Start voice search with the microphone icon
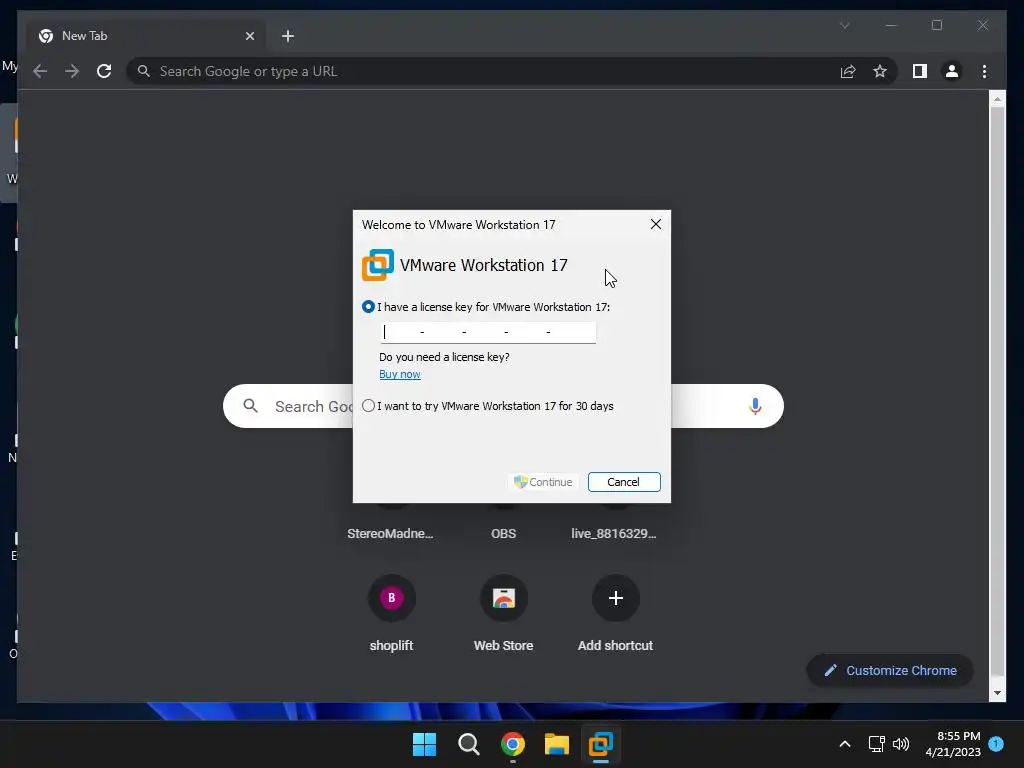The width and height of the screenshot is (1024, 768). coord(755,406)
